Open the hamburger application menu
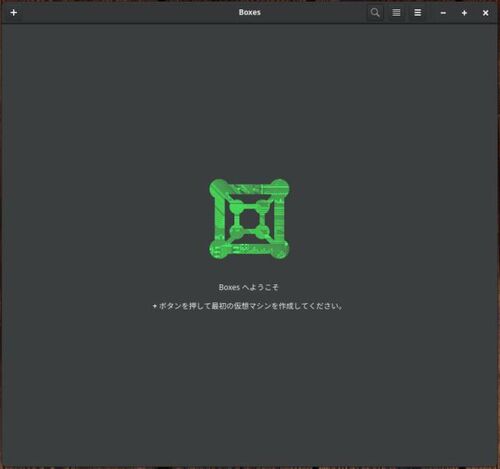500x469 pixels. point(418,13)
